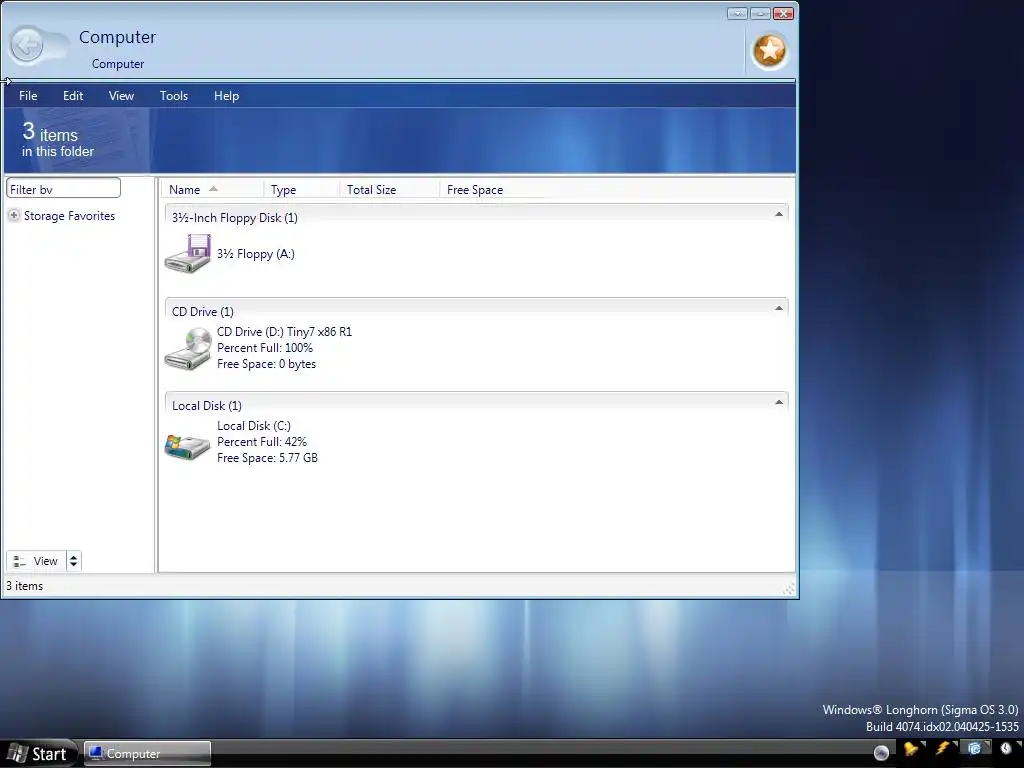1024x768 pixels.
Task: Open the View button's up-down arrow dropdown
Action: [74, 561]
